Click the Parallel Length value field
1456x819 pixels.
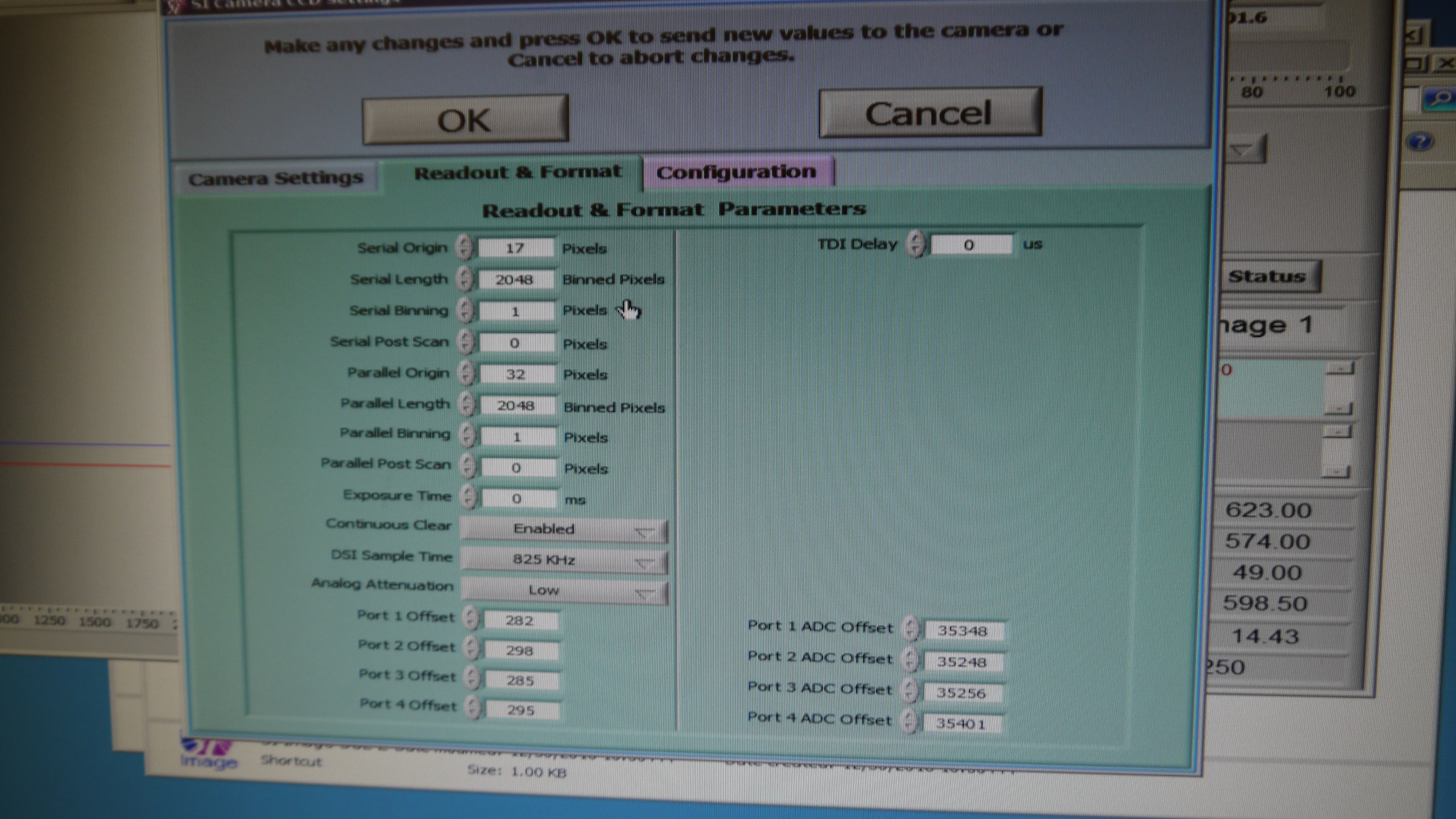(518, 406)
